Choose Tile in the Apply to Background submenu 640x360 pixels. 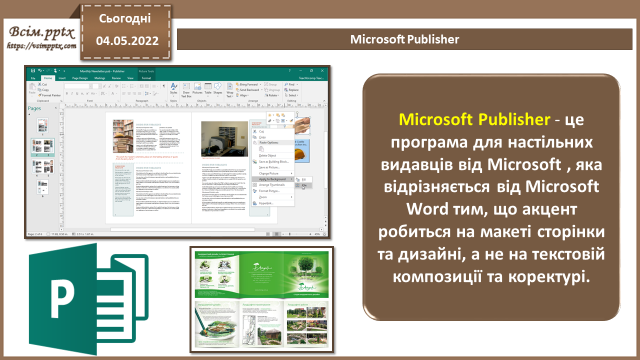pyautogui.click(x=303, y=185)
